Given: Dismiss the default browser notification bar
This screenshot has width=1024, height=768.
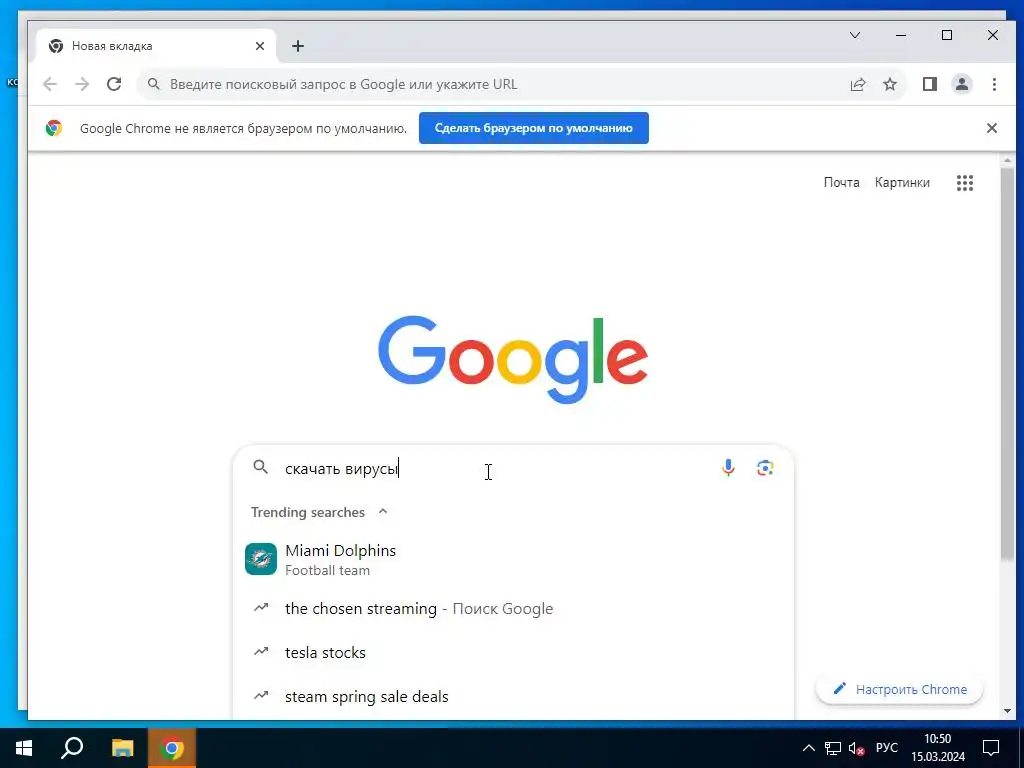Looking at the screenshot, I should tap(991, 128).
